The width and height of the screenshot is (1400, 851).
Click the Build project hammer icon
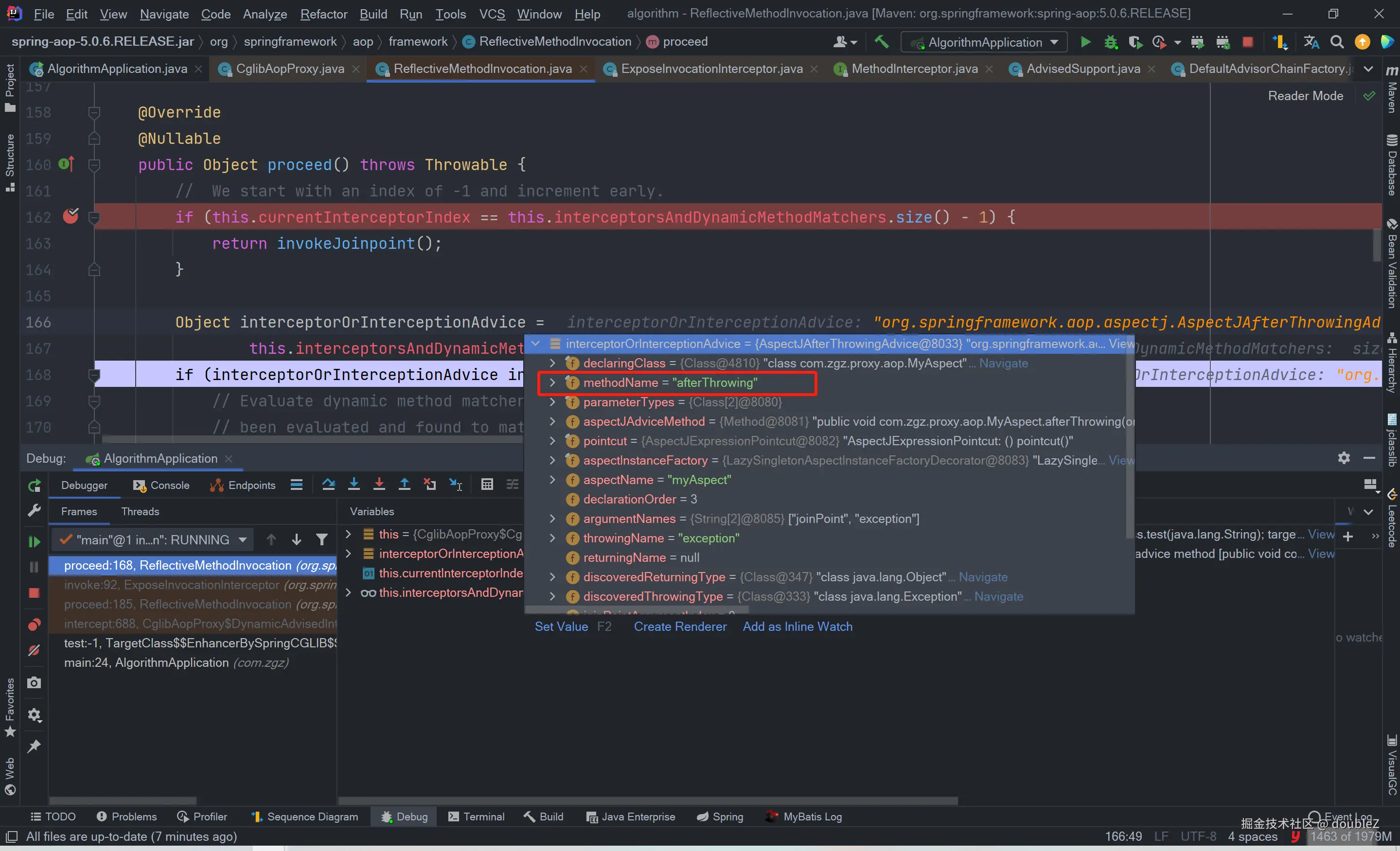(x=881, y=41)
